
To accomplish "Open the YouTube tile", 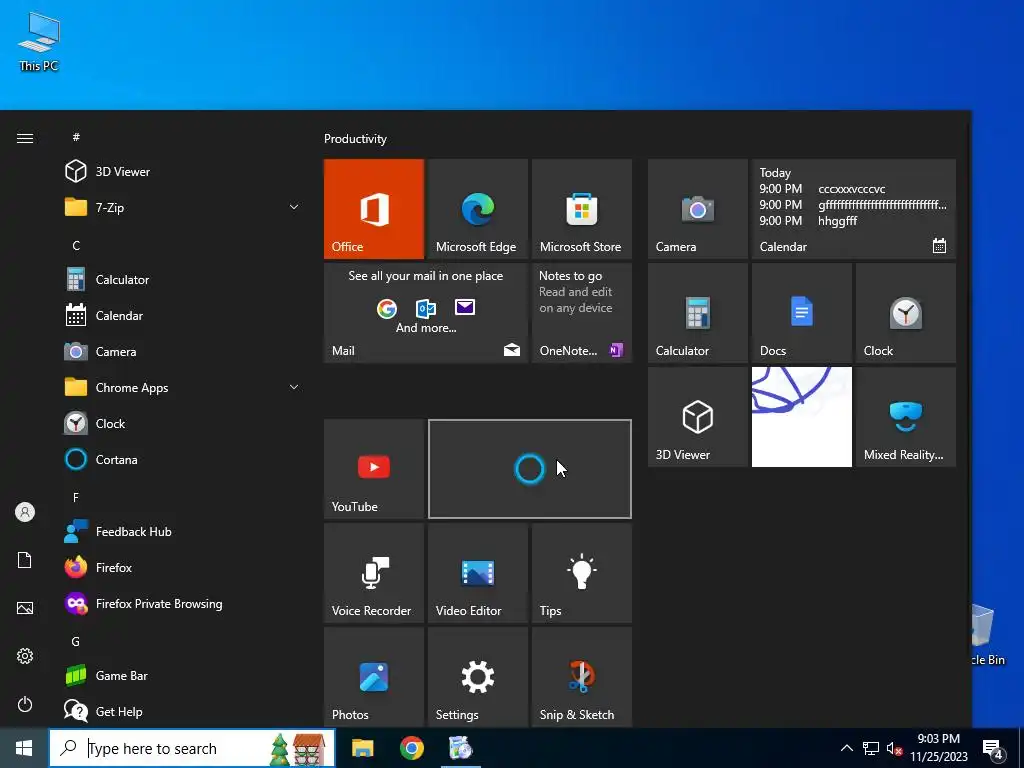I will coord(374,469).
